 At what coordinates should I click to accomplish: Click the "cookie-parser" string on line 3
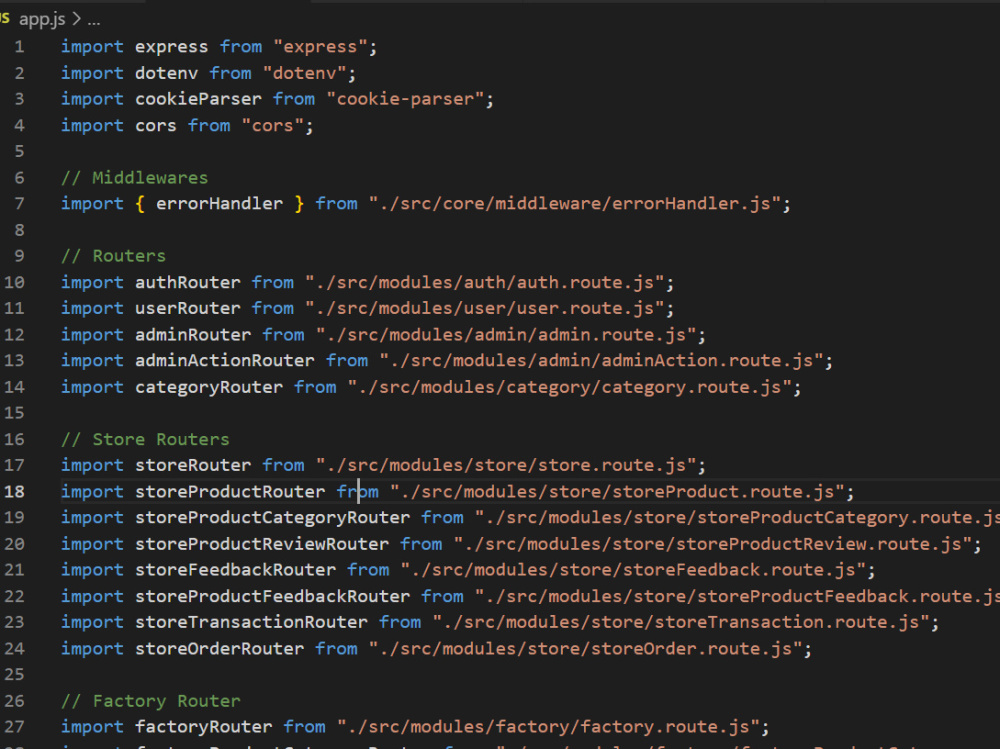pyautogui.click(x=405, y=99)
